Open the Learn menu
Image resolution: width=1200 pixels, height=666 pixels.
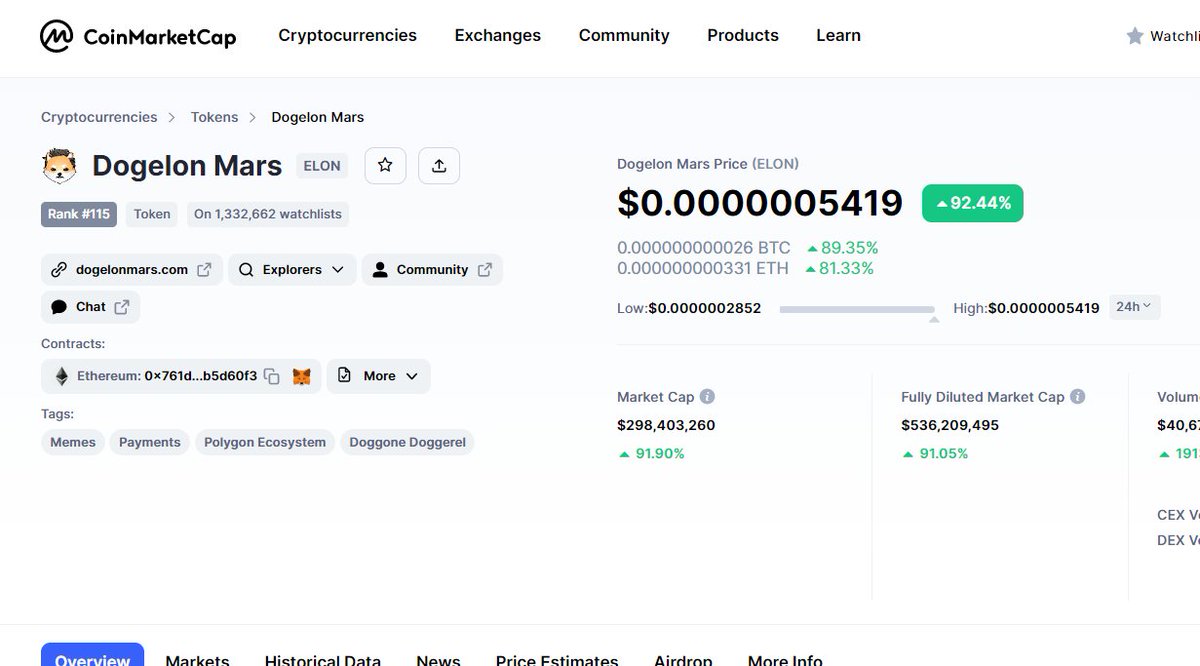click(x=838, y=35)
